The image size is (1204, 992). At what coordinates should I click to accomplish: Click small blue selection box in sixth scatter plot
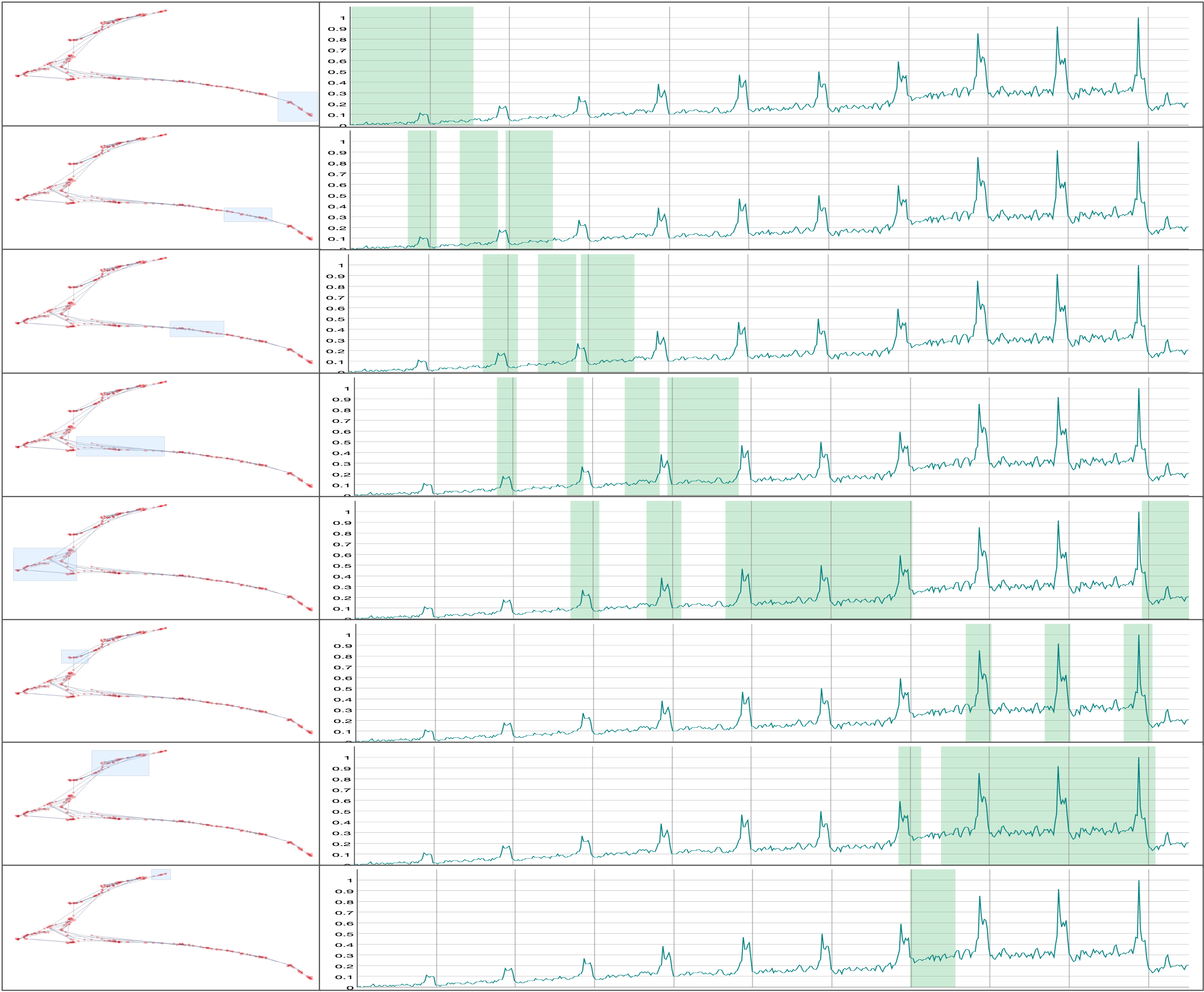(75, 656)
